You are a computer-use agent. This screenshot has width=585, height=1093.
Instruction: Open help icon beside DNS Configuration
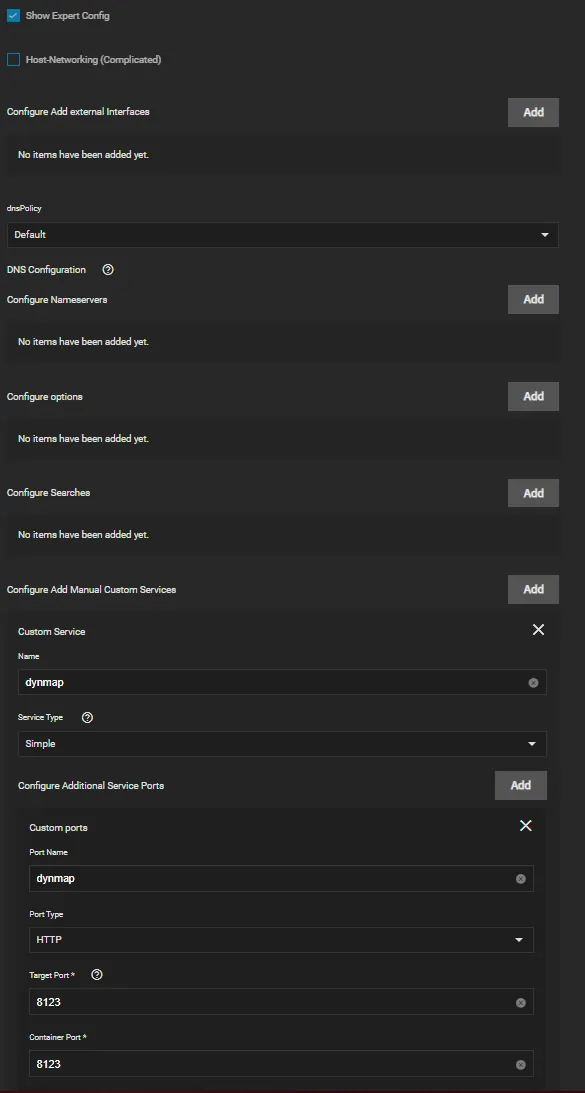pos(108,270)
